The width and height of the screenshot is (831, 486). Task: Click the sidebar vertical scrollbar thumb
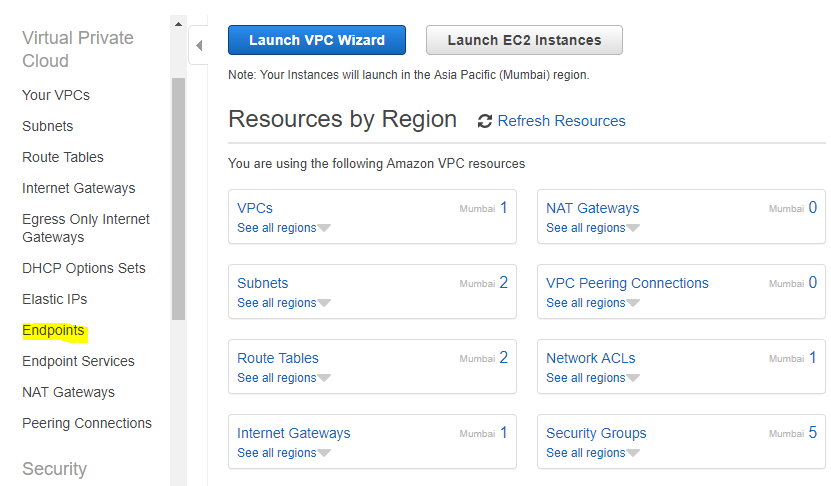(x=178, y=199)
